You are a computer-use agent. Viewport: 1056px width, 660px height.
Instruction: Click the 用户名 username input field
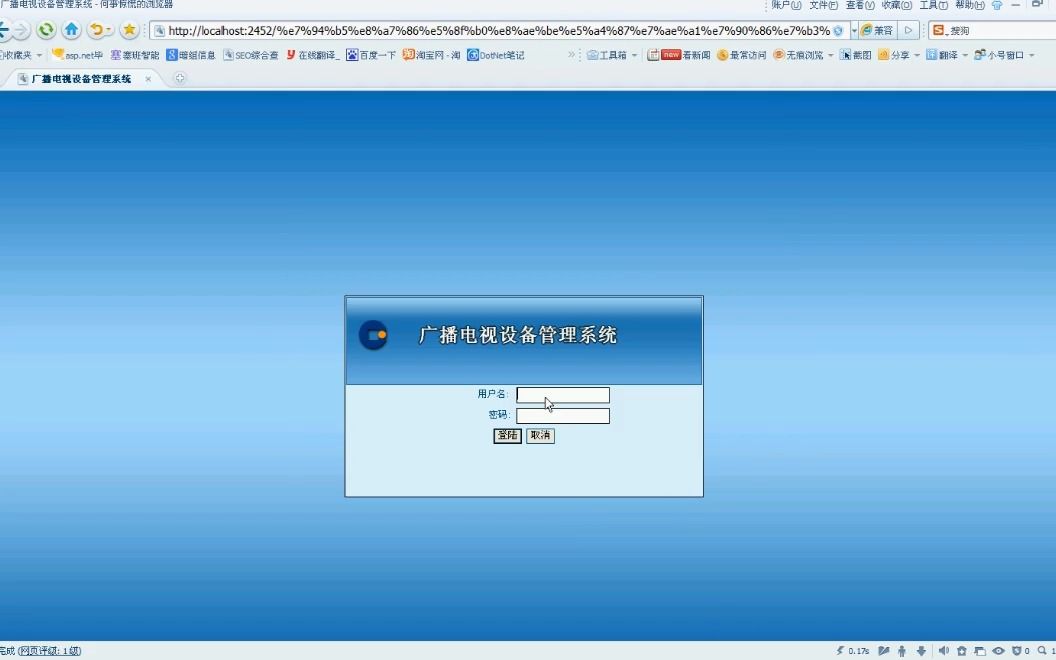562,394
